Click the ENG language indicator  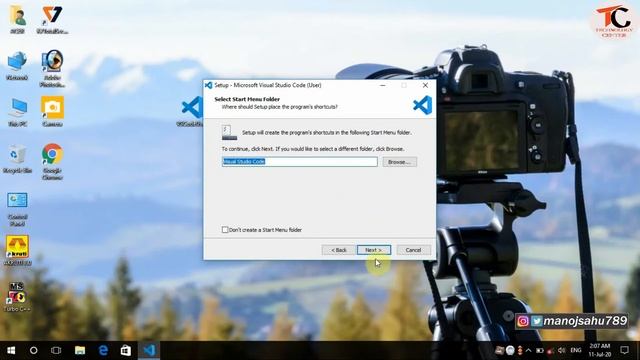click(576, 350)
